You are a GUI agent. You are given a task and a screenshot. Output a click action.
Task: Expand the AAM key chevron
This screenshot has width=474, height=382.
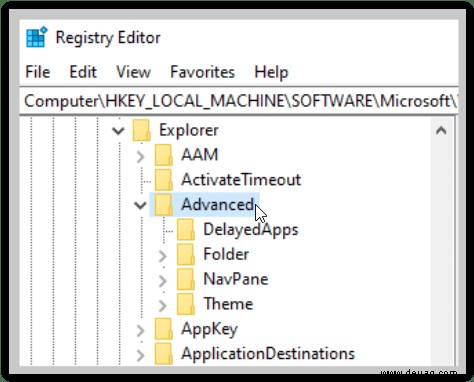[x=141, y=156]
